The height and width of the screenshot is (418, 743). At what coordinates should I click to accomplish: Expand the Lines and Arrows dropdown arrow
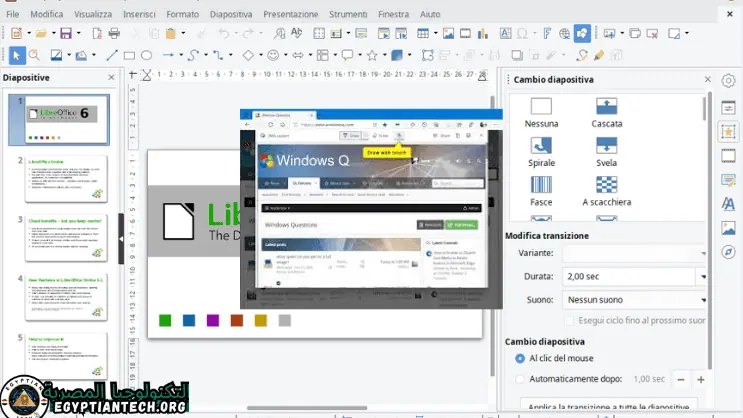pyautogui.click(x=181, y=55)
